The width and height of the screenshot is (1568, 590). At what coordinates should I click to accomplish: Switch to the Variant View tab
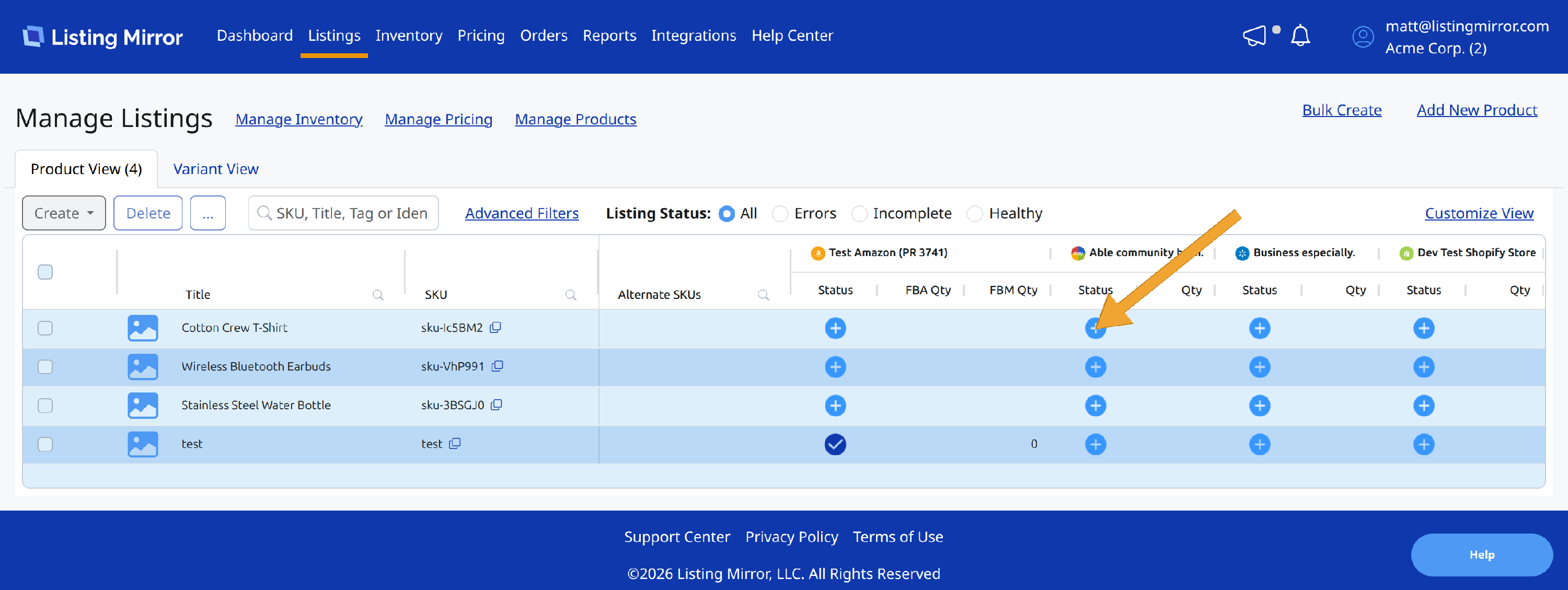click(215, 169)
